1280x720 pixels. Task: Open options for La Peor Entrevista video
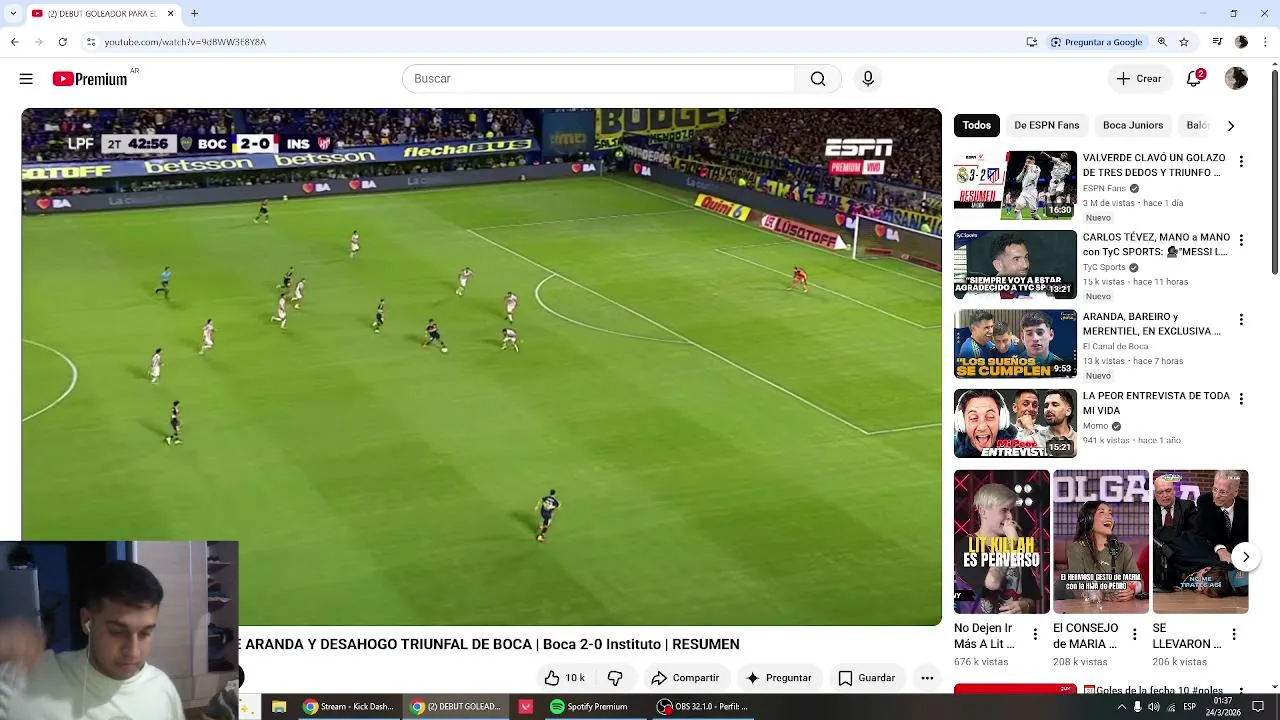pos(1241,399)
